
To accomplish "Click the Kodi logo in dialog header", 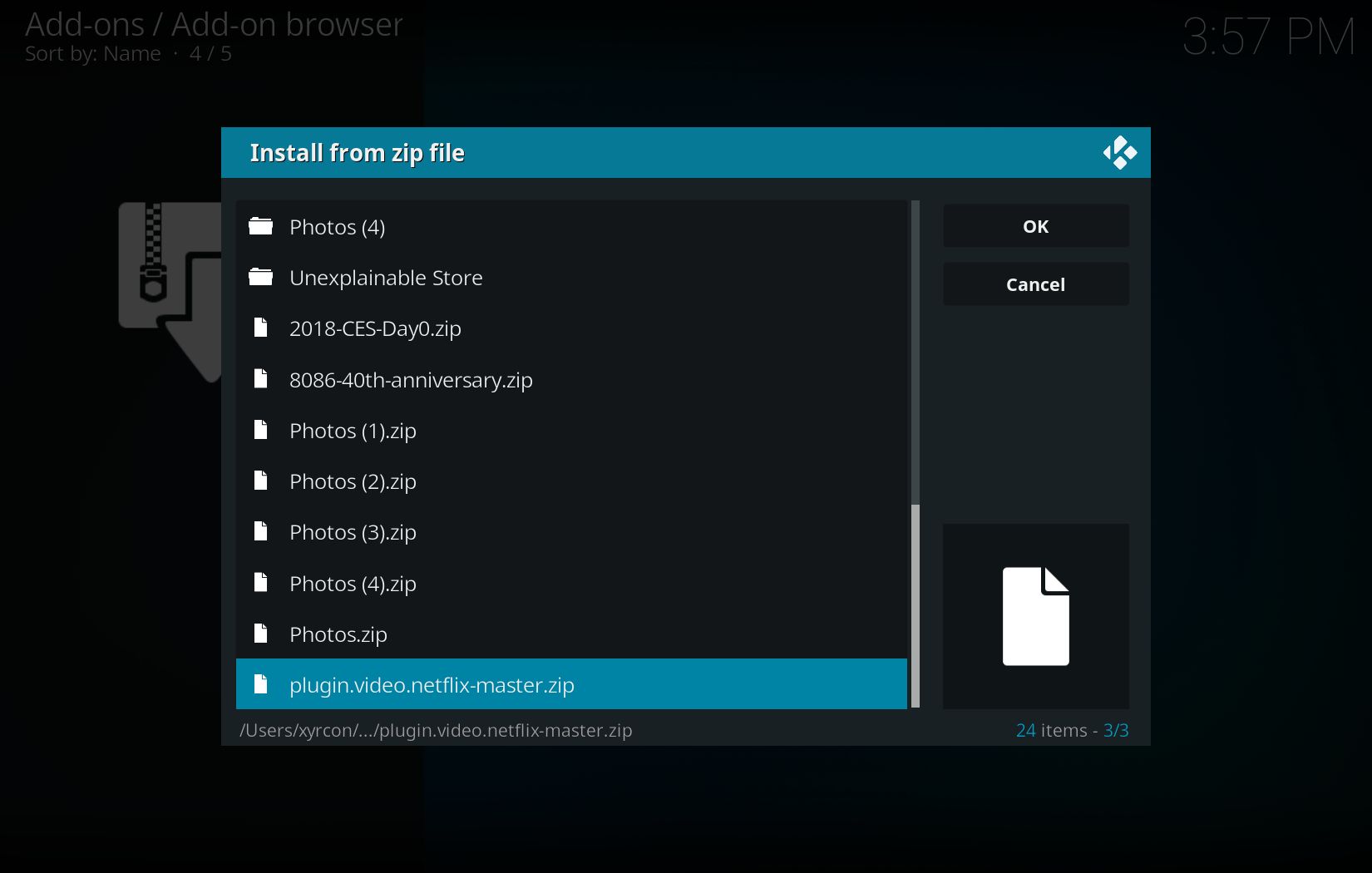I will pos(1119,153).
